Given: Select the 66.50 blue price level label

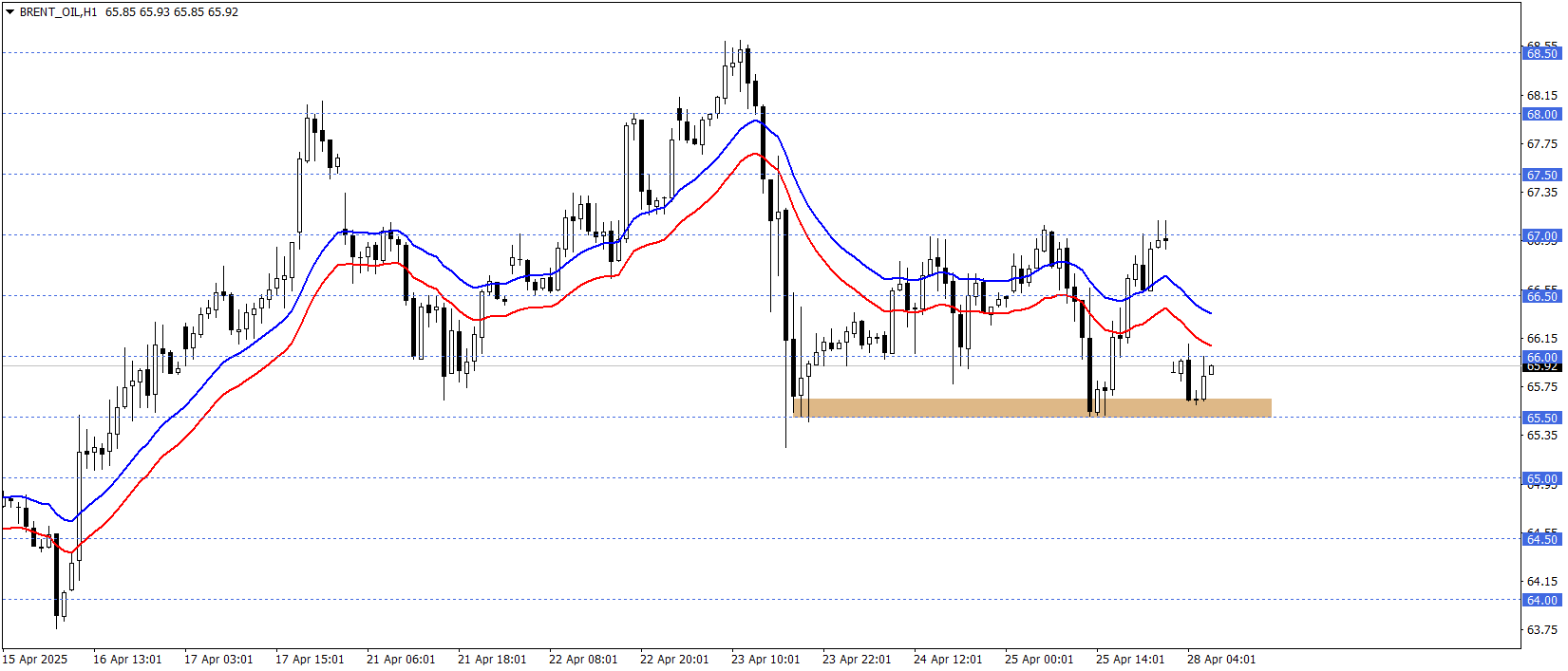Looking at the screenshot, I should click(1541, 296).
